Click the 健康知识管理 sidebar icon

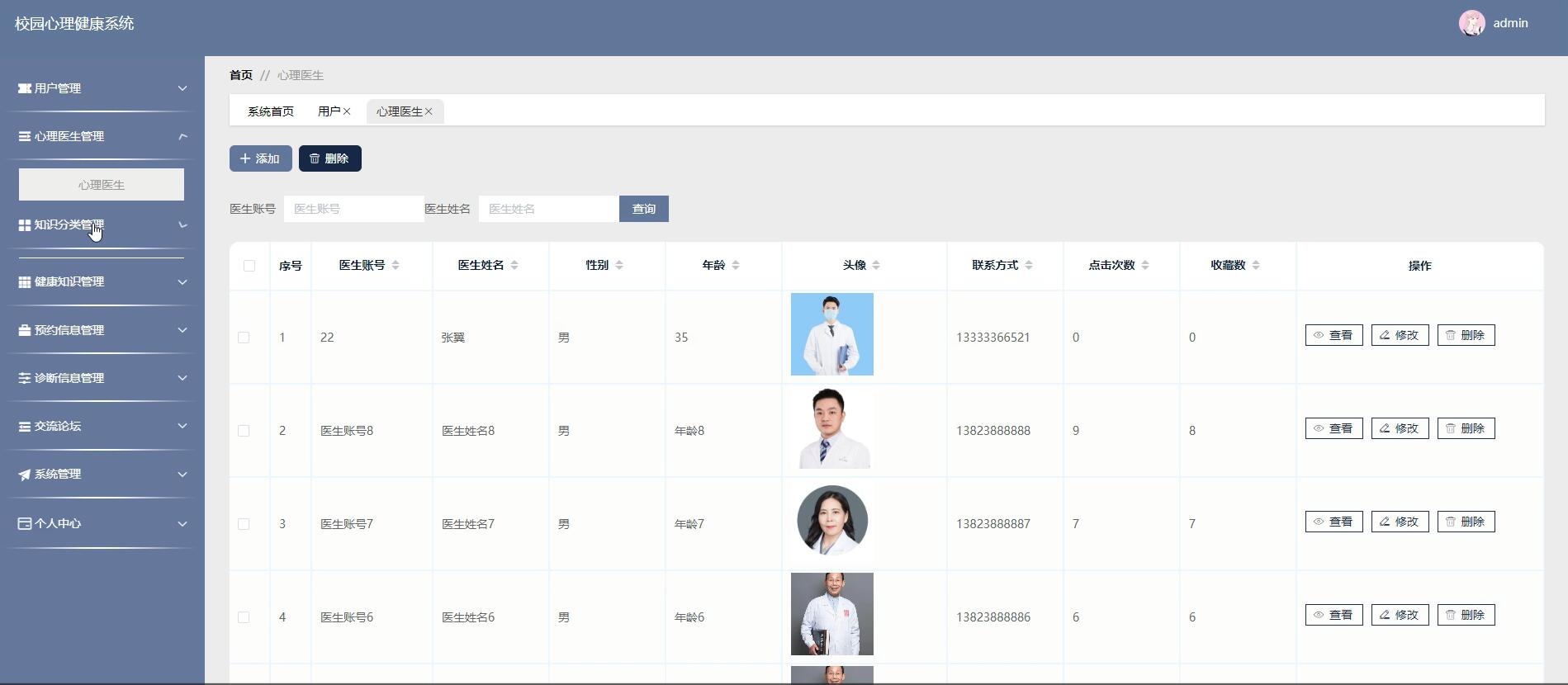[25, 281]
